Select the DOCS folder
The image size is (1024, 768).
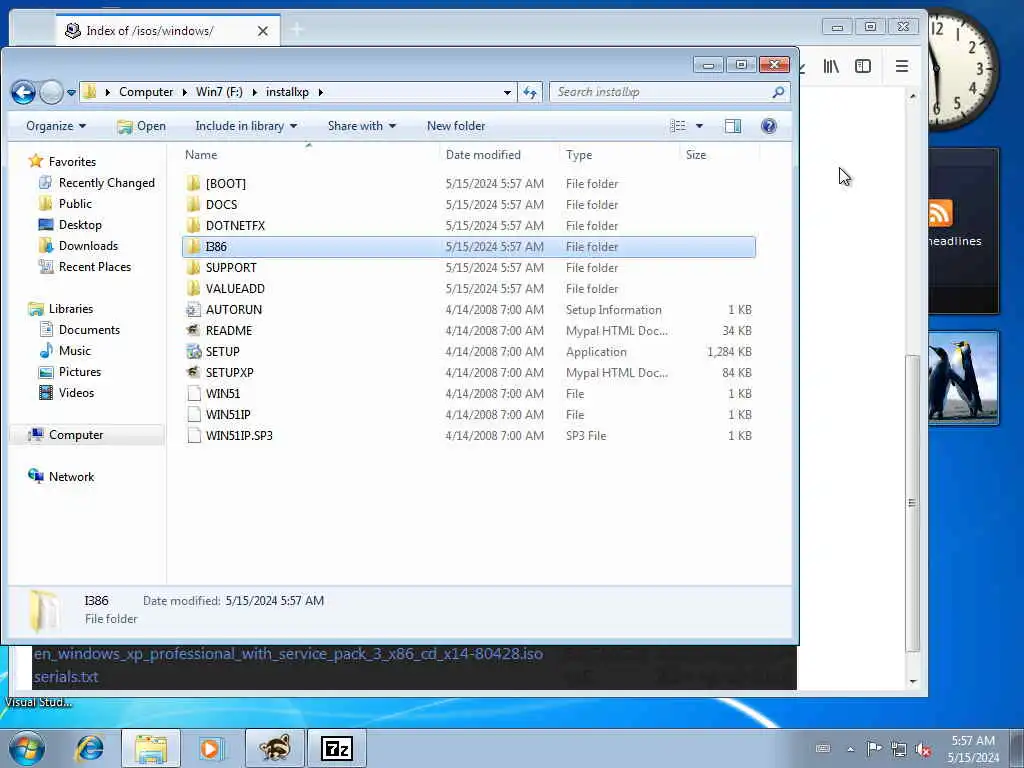coord(469,204)
